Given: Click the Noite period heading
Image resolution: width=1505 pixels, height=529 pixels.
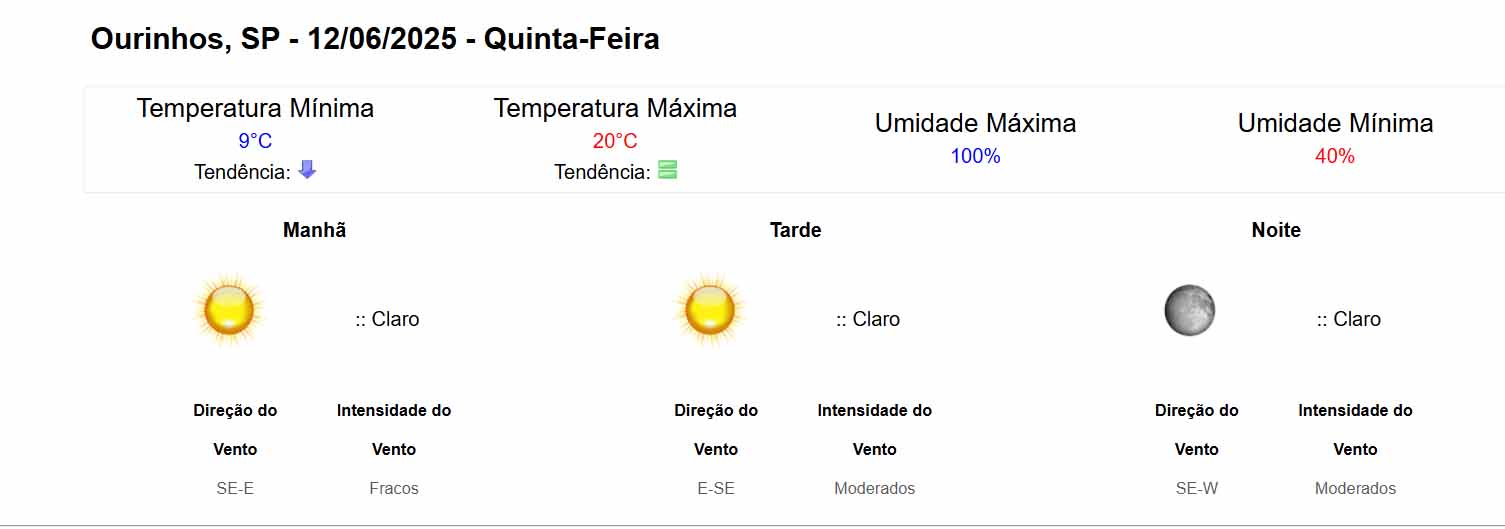Looking at the screenshot, I should coord(1276,230).
